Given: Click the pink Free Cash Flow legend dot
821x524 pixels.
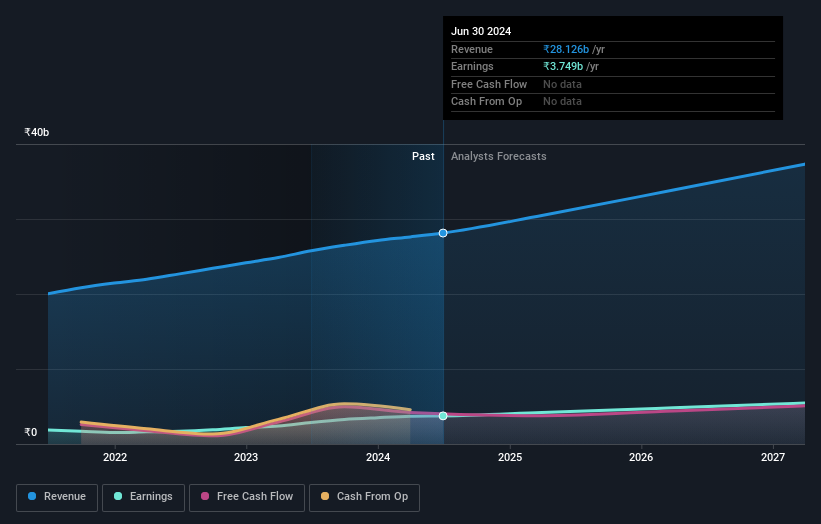Looking at the screenshot, I should pos(205,496).
